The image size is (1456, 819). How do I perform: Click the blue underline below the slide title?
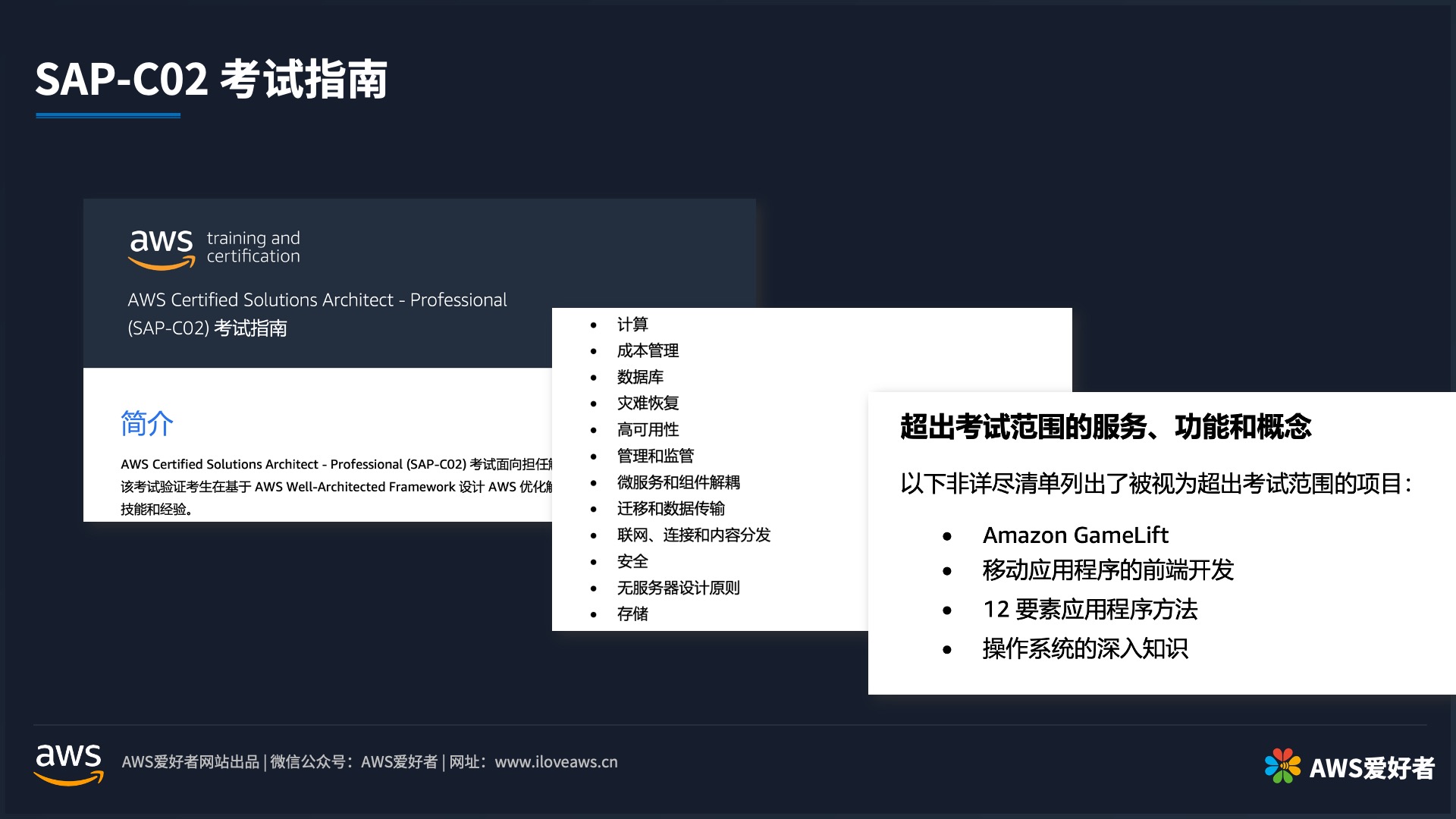108,115
